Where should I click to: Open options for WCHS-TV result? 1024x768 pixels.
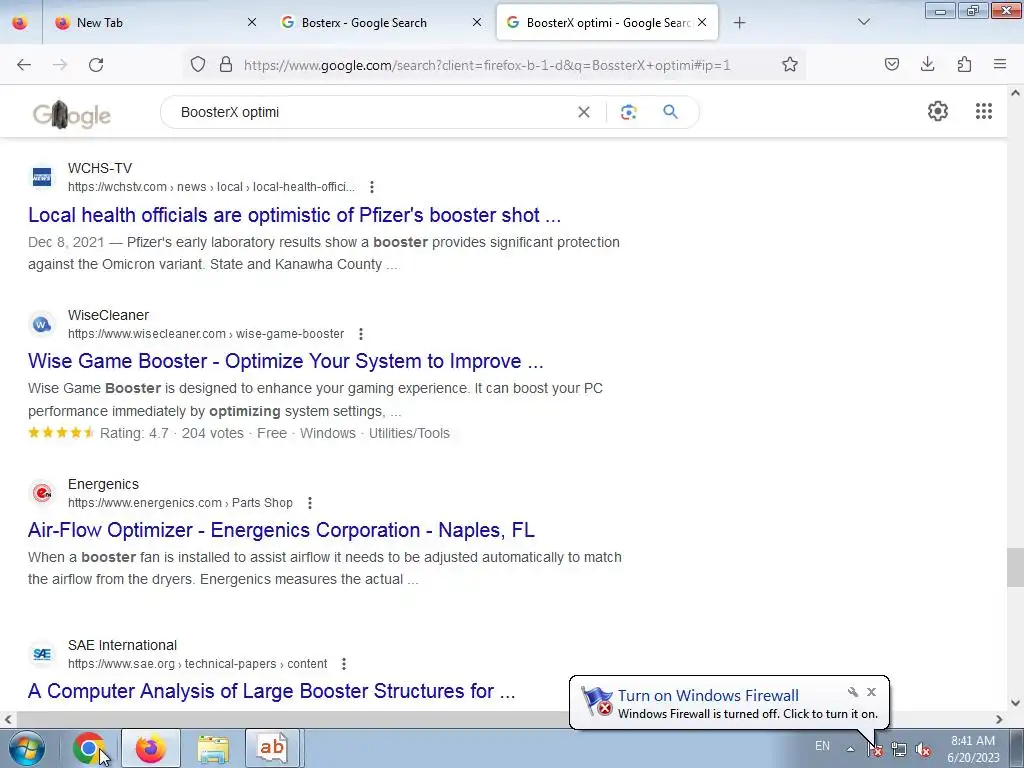(x=372, y=187)
